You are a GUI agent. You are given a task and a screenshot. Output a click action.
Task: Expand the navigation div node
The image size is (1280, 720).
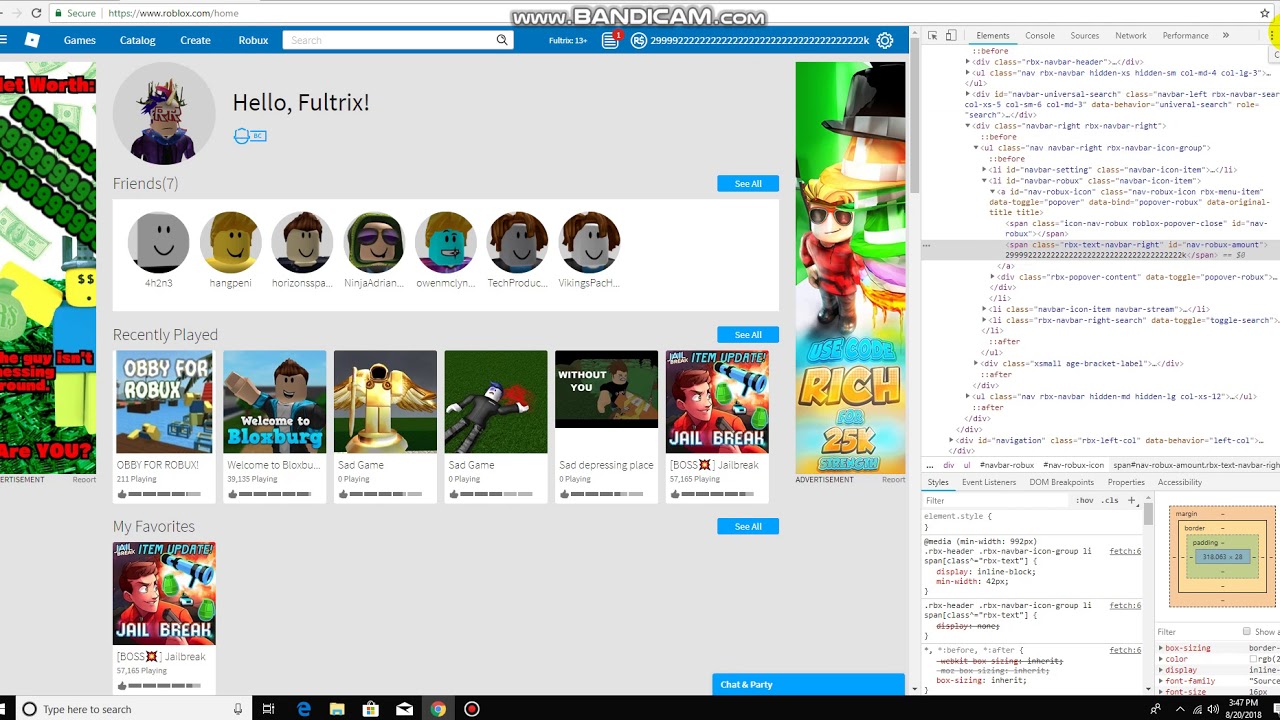pos(952,440)
